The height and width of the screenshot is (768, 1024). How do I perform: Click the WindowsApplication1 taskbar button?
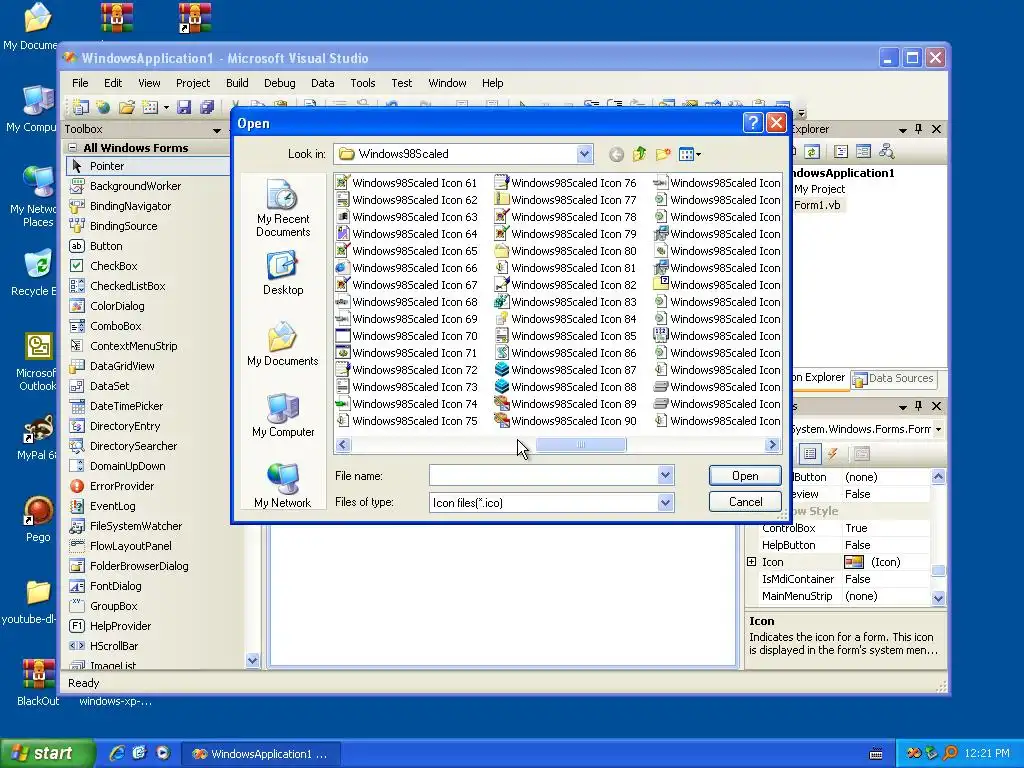point(260,754)
